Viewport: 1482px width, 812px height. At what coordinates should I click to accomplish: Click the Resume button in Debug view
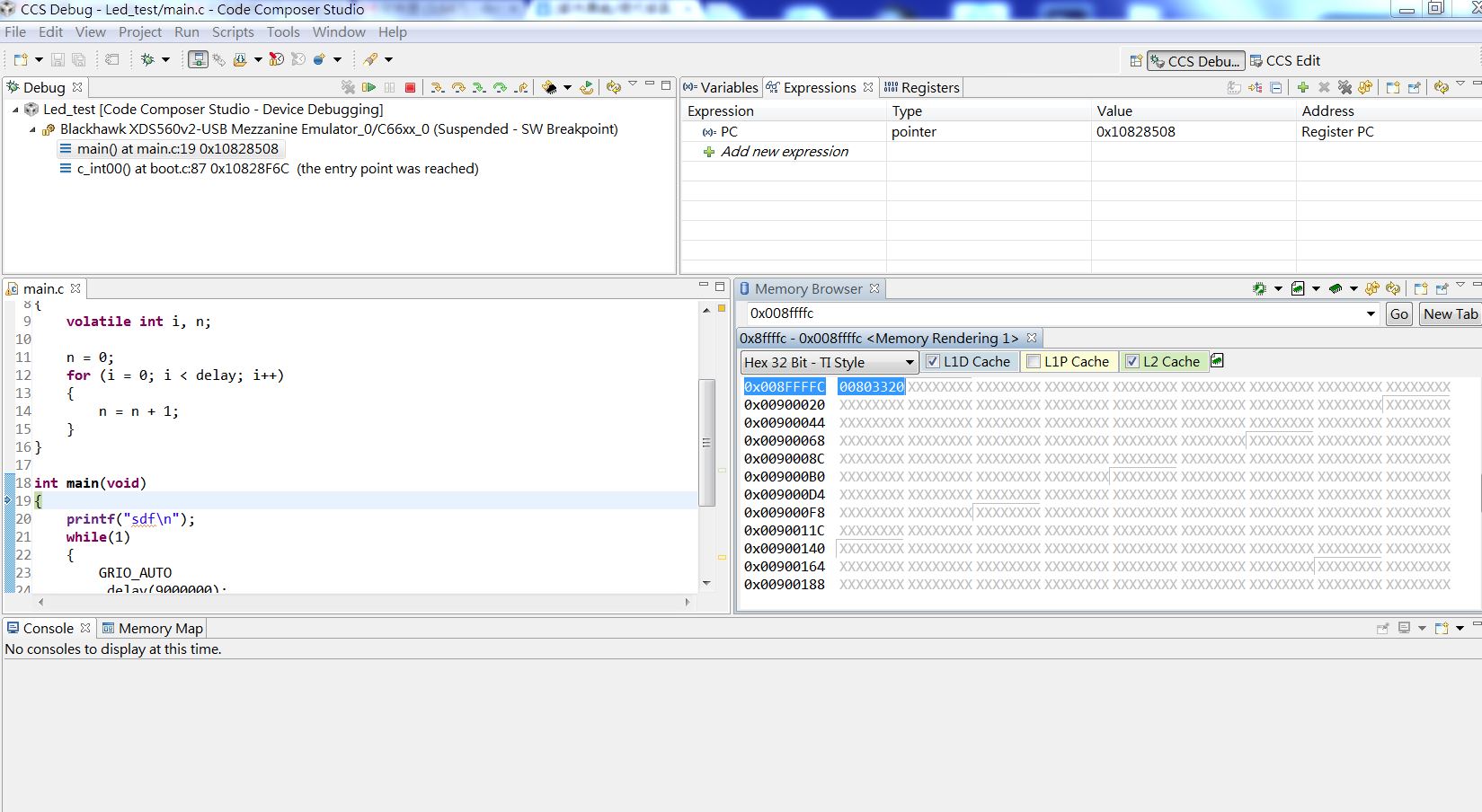coord(368,87)
